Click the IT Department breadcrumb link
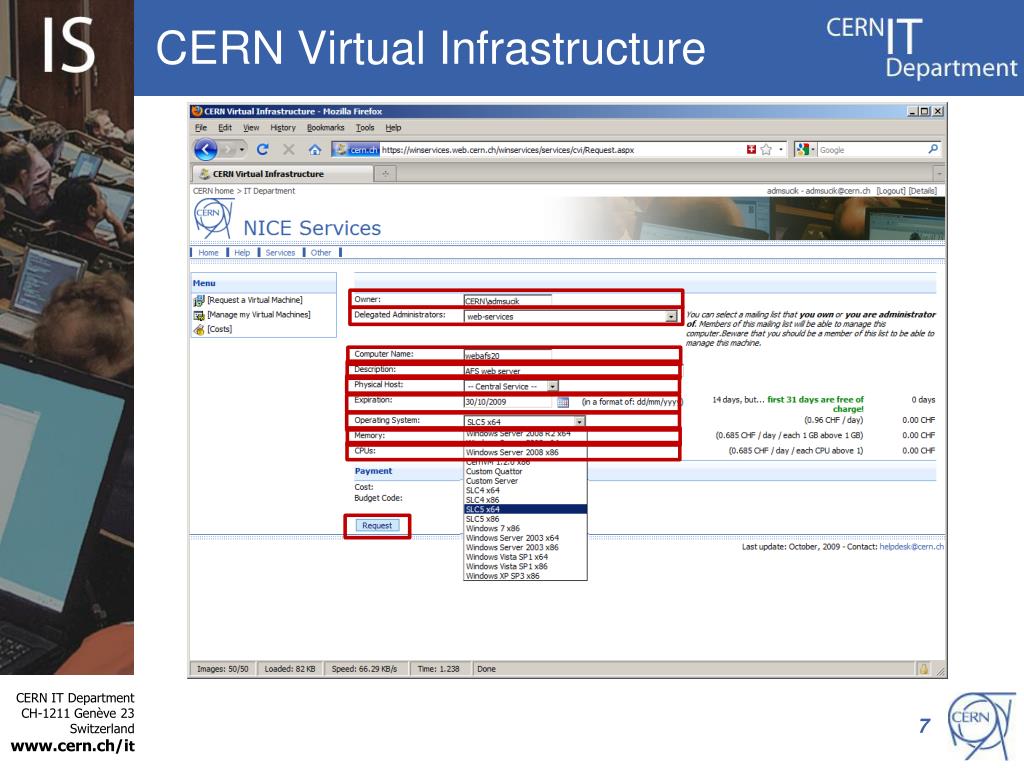Viewport: 1024px width, 768px height. [x=269, y=191]
